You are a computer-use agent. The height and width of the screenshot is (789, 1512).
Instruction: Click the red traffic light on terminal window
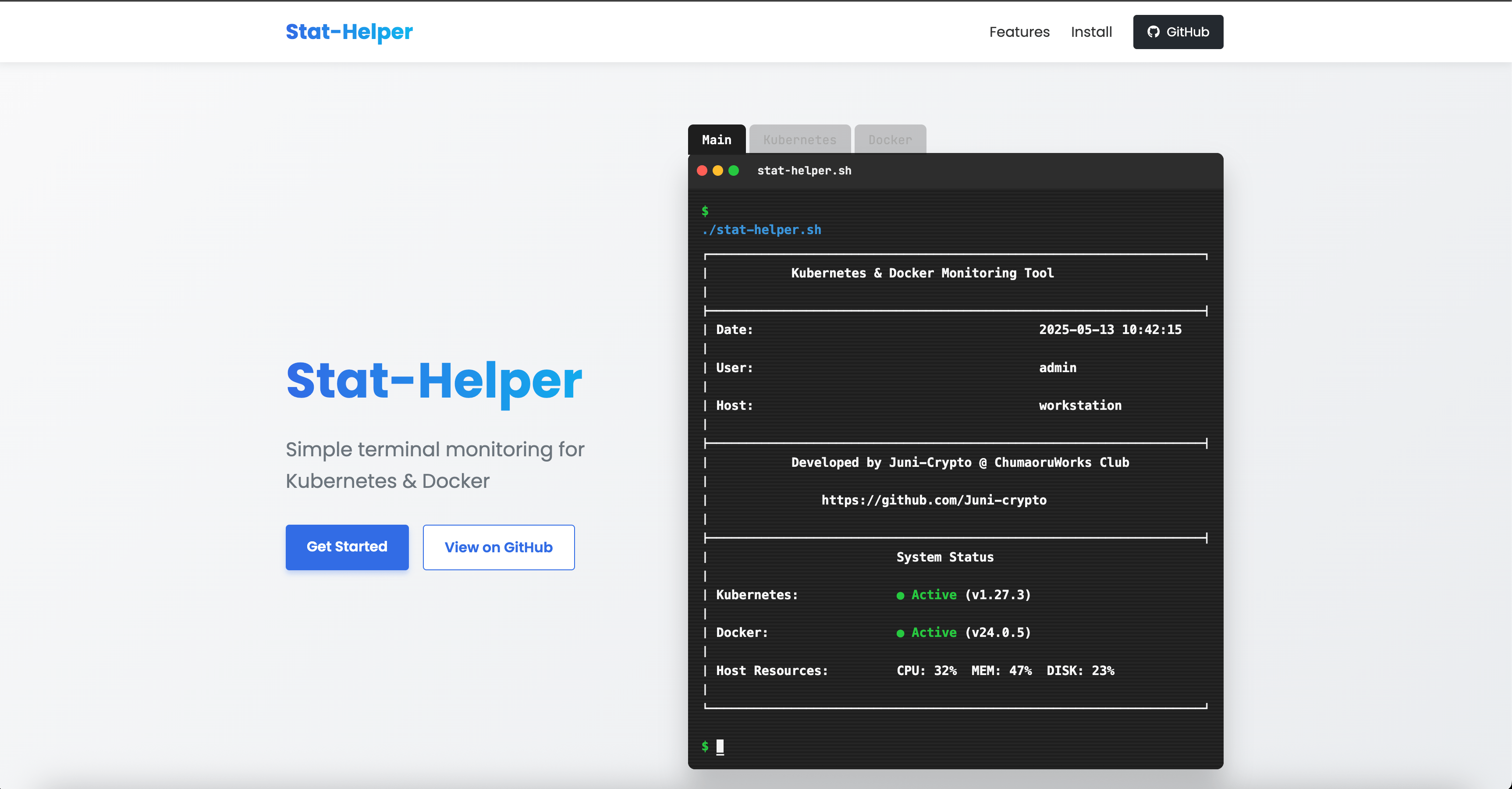click(702, 171)
